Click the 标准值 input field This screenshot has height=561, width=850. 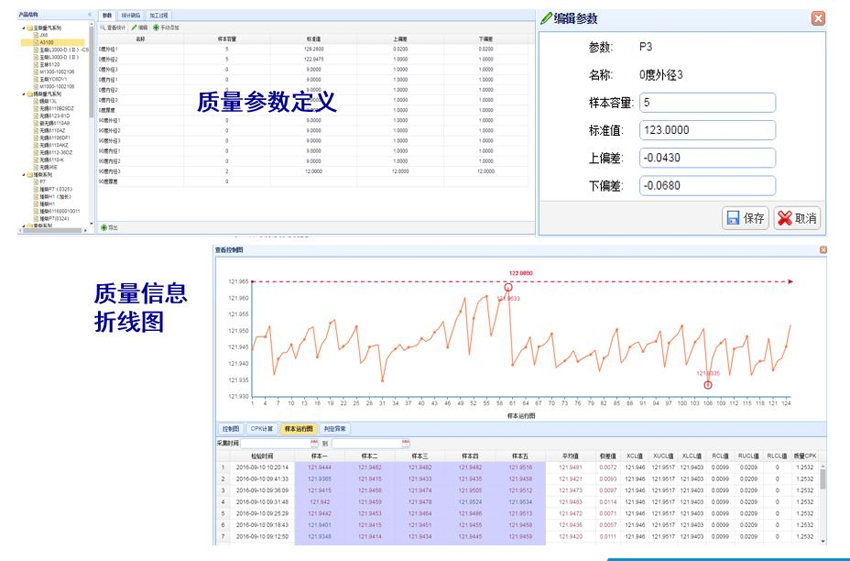pos(708,131)
